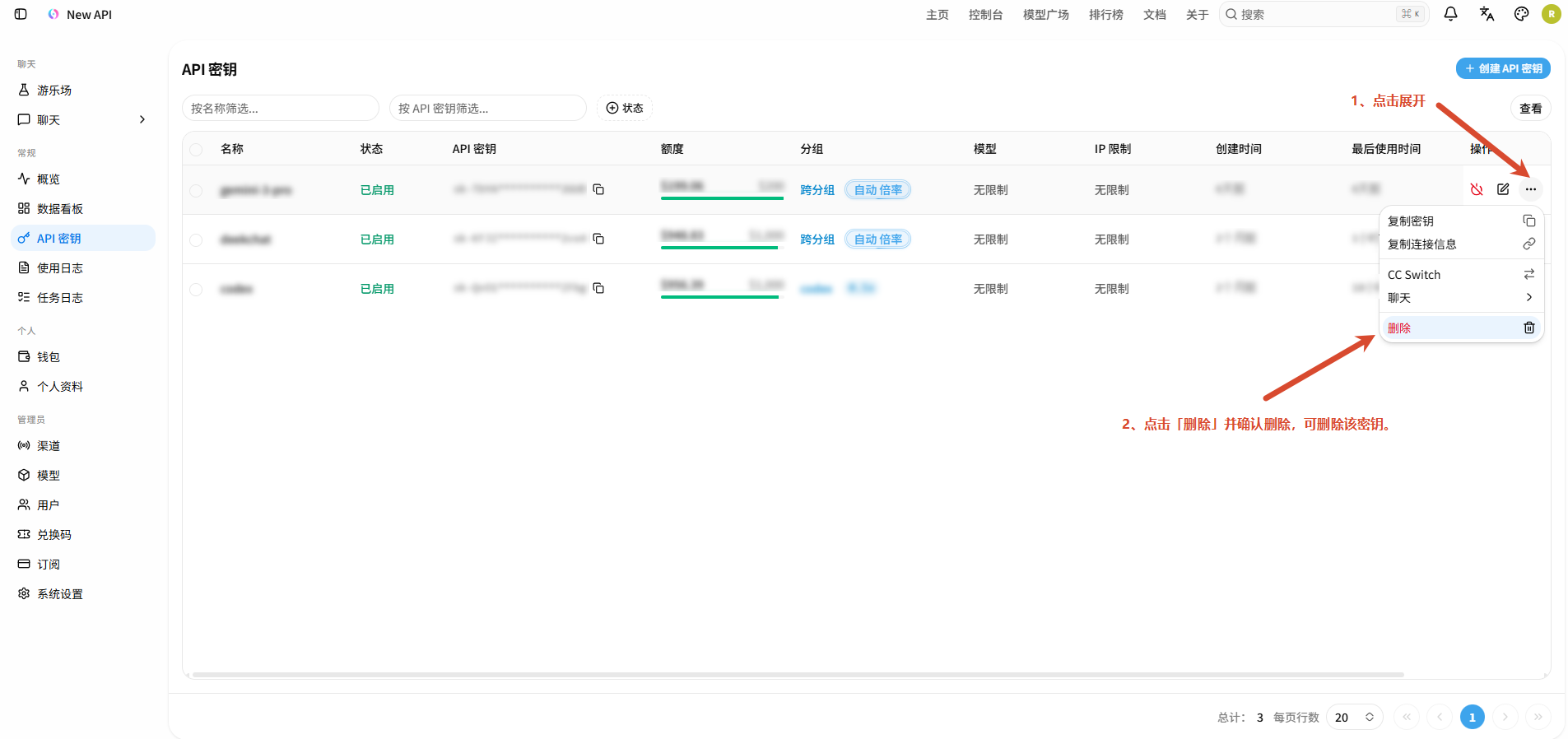This screenshot has height=739, width=1568.
Task: Copy the first row's API key
Action: [598, 189]
